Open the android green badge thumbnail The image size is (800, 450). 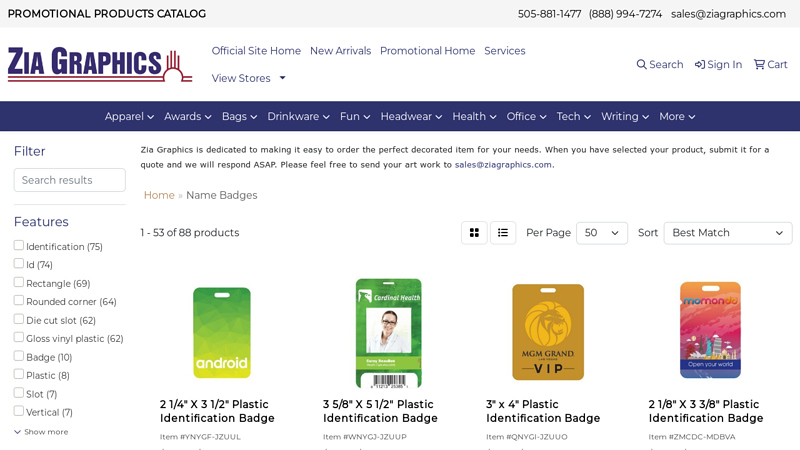(222, 333)
